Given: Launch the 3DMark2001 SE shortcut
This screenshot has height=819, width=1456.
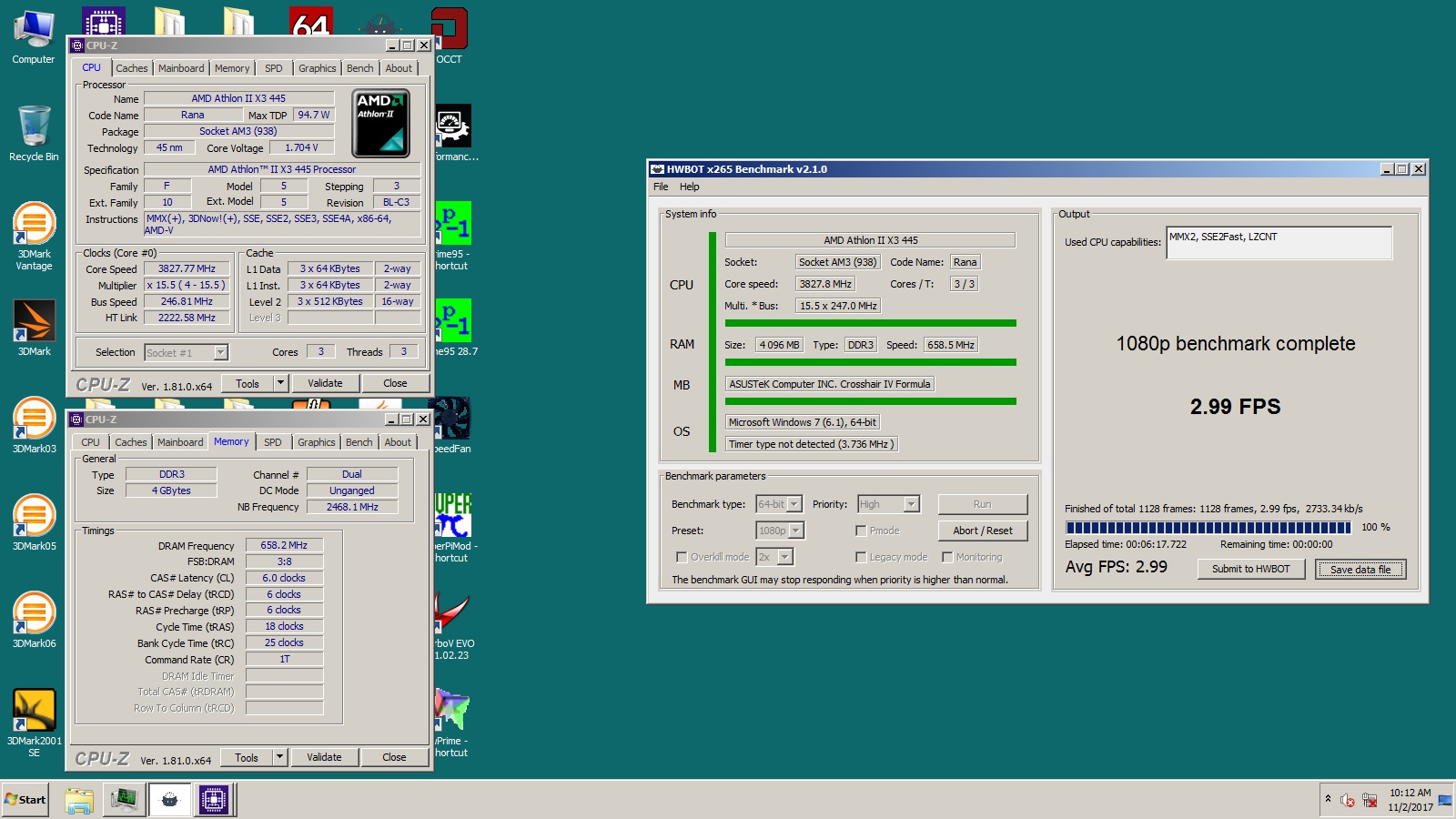Looking at the screenshot, I should (34, 723).
